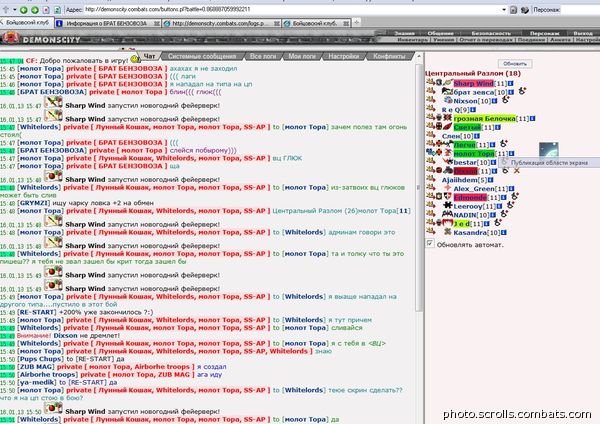
Task: Open info icon next to Alex_Green
Action: coord(511,189)
